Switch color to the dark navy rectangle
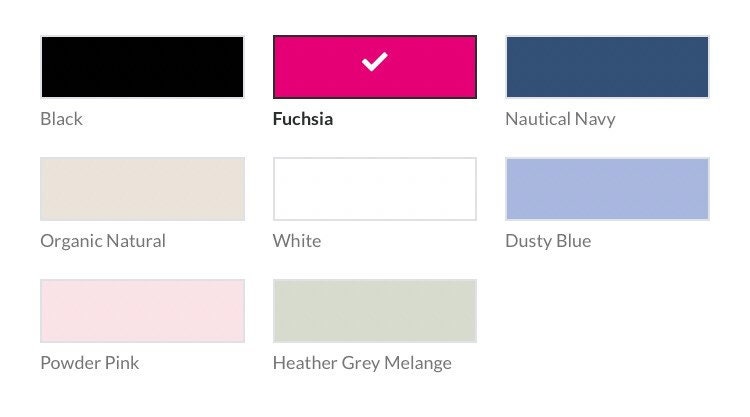Screen dimensions: 750x417 [607, 67]
